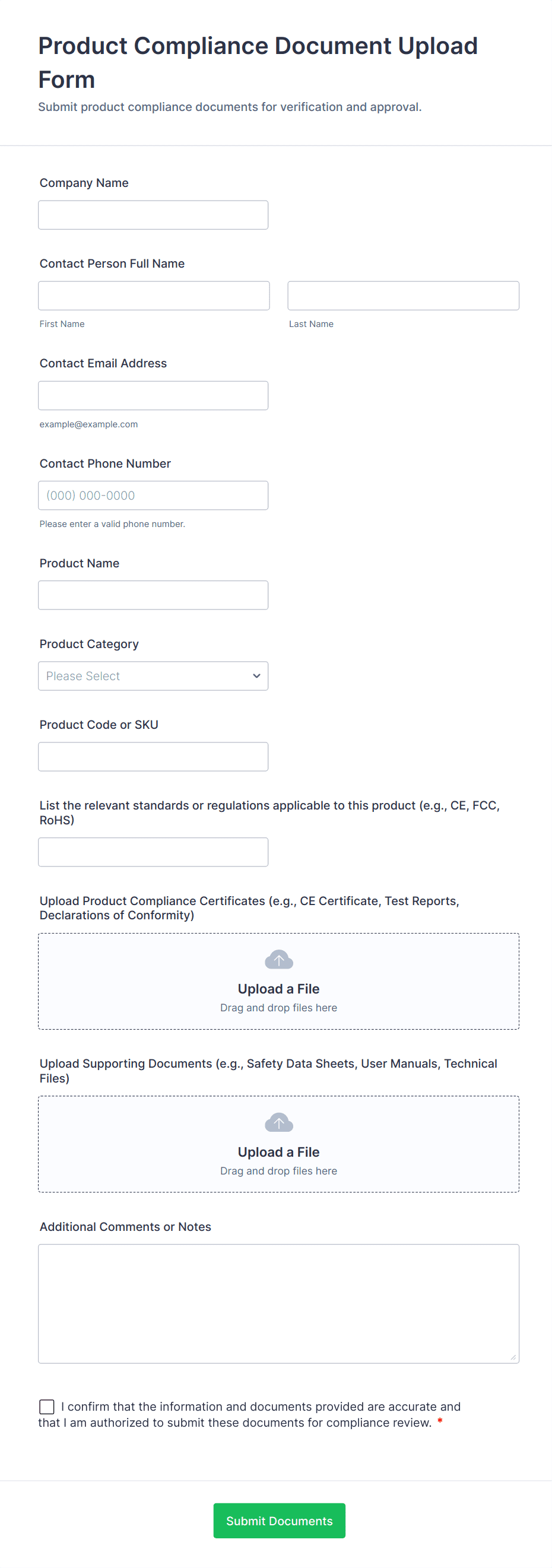Viewport: 552px width, 1568px height.
Task: Tick the accuracy confirmation checkbox
Action: (47, 1407)
